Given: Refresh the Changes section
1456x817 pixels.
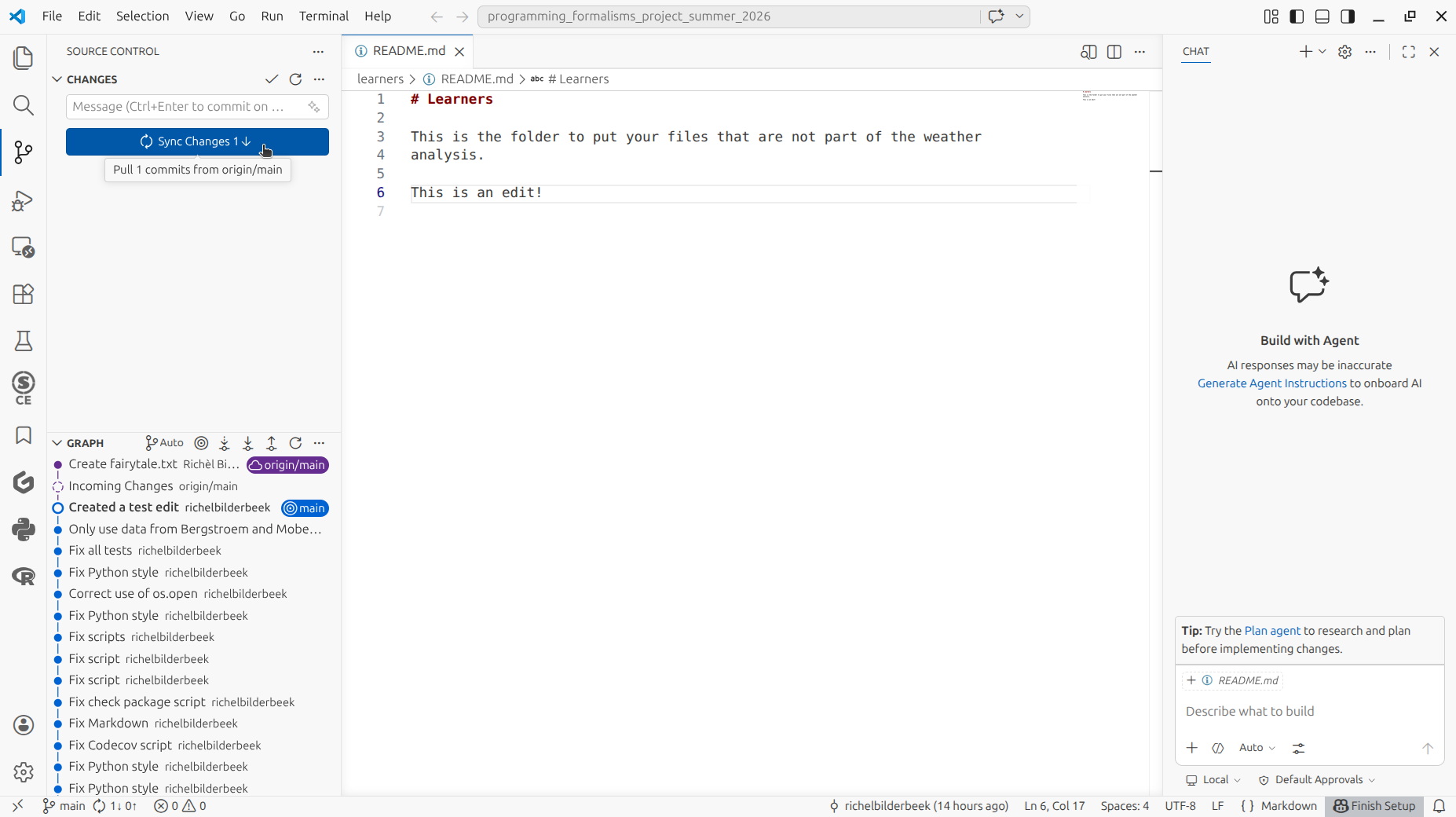Looking at the screenshot, I should click(295, 79).
